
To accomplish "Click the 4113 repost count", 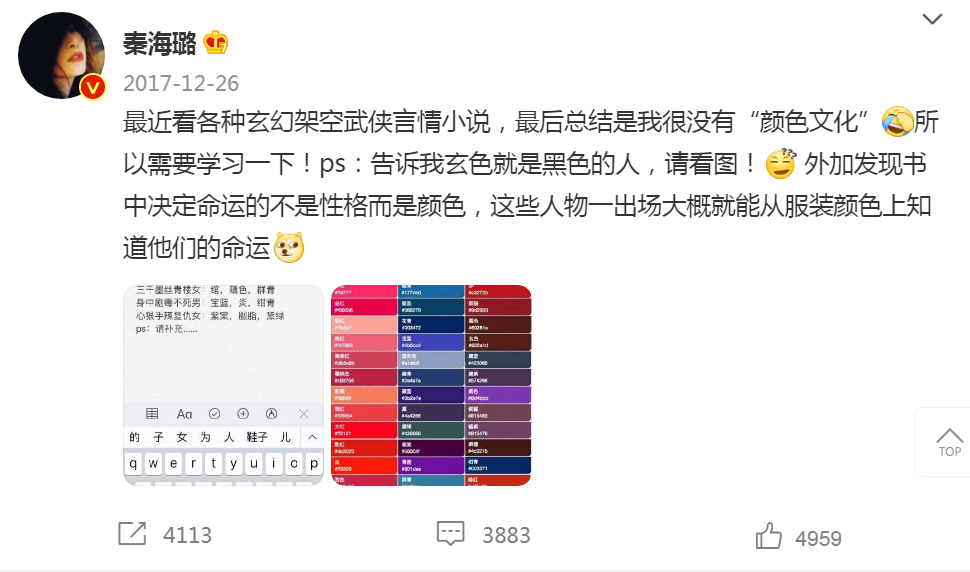I will pyautogui.click(x=187, y=535).
